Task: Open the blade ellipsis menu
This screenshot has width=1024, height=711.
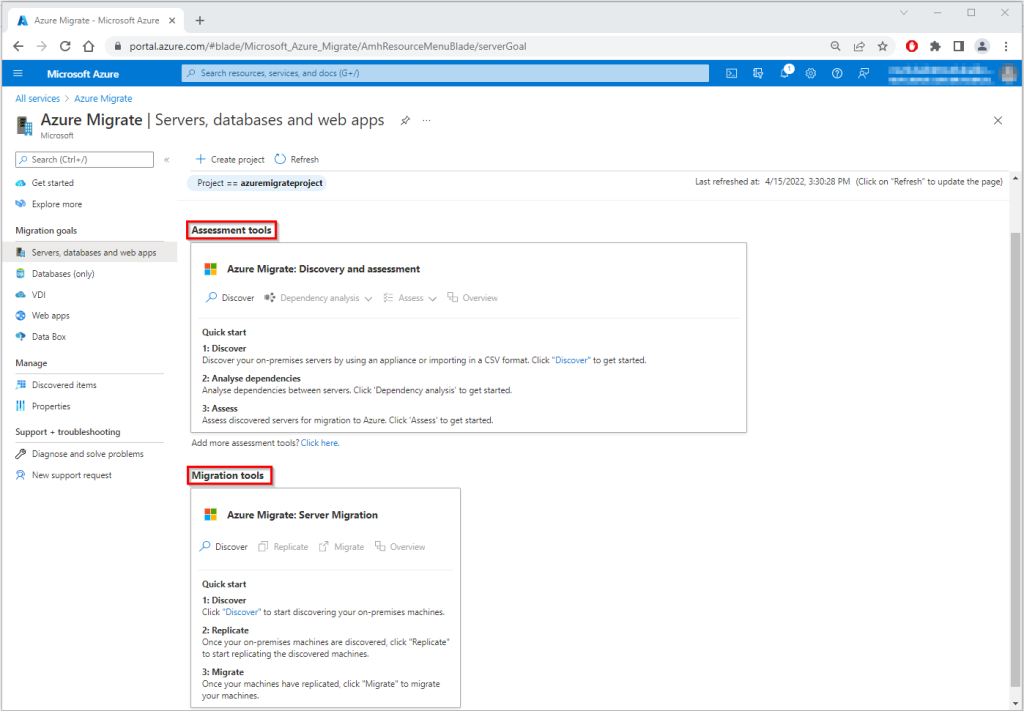Action: (426, 121)
